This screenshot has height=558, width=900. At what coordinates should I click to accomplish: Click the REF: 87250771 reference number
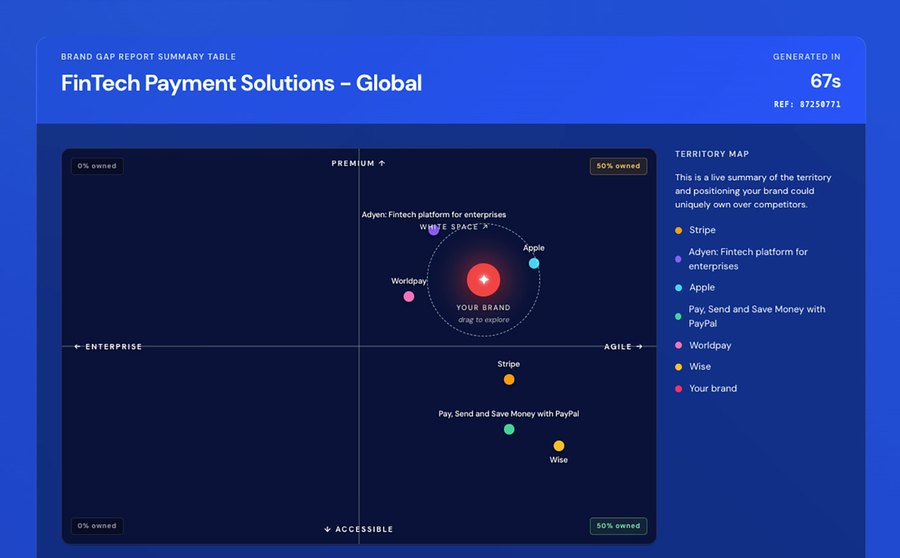807,104
